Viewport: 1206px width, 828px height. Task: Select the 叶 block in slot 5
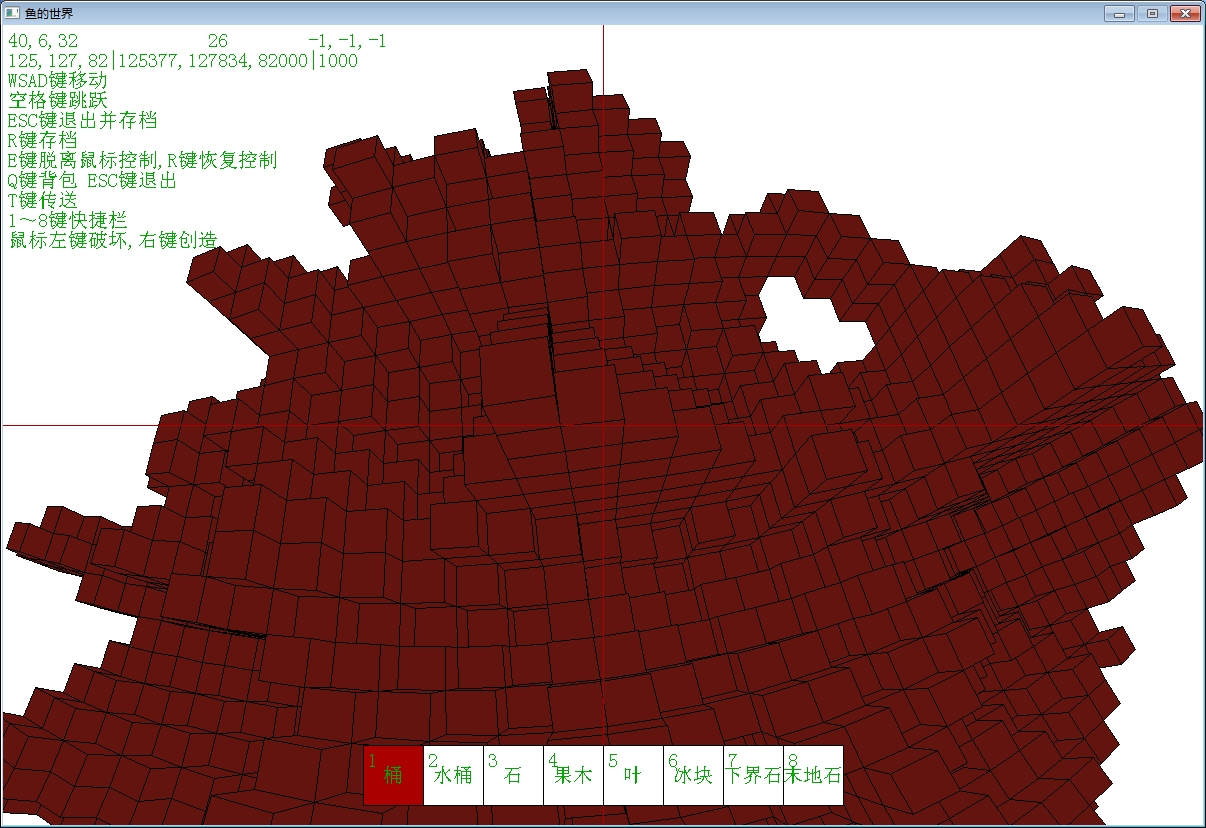click(633, 775)
